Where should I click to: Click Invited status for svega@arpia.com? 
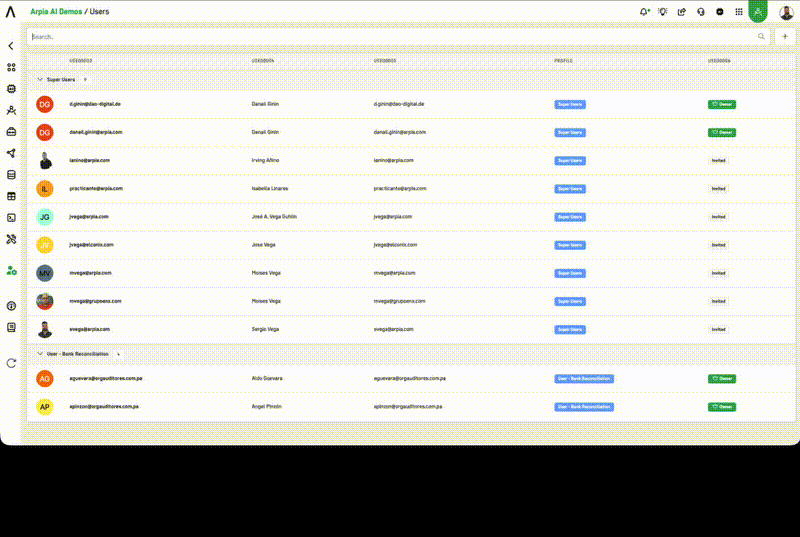(x=718, y=329)
